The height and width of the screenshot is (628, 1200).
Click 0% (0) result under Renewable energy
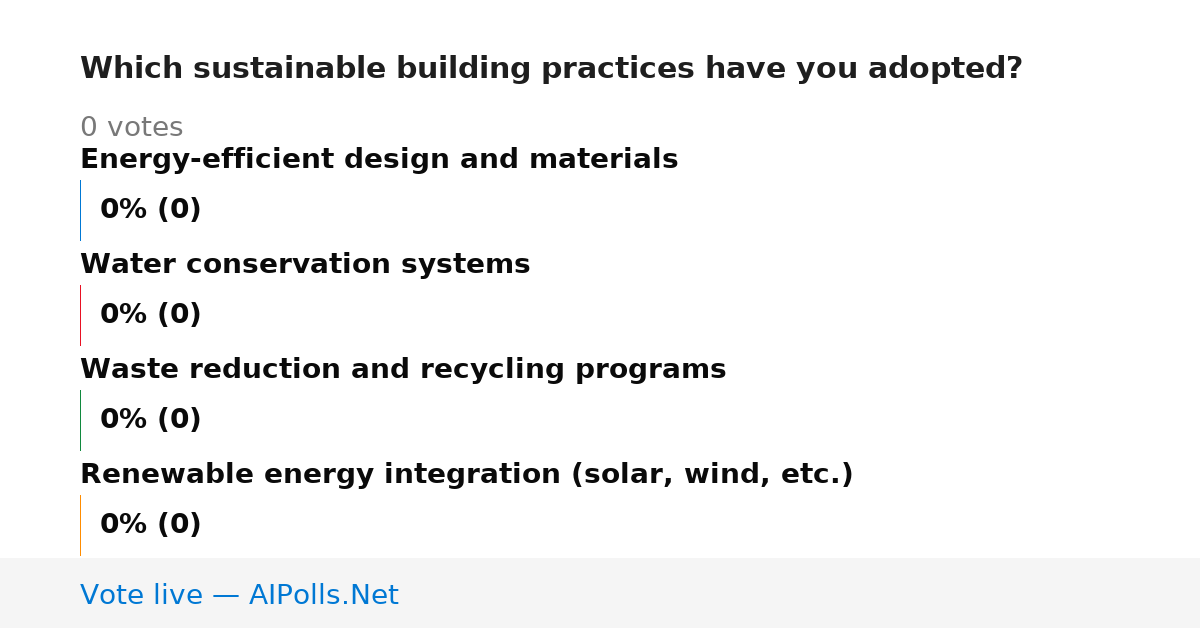tap(151, 525)
